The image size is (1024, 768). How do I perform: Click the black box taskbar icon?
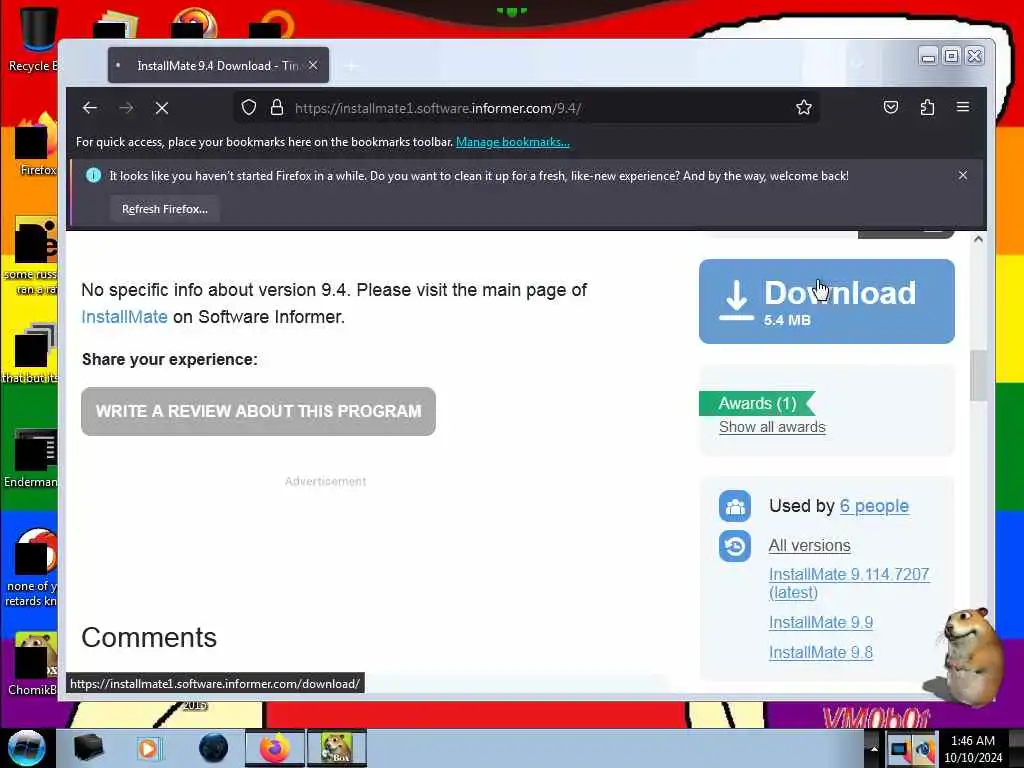click(x=88, y=748)
